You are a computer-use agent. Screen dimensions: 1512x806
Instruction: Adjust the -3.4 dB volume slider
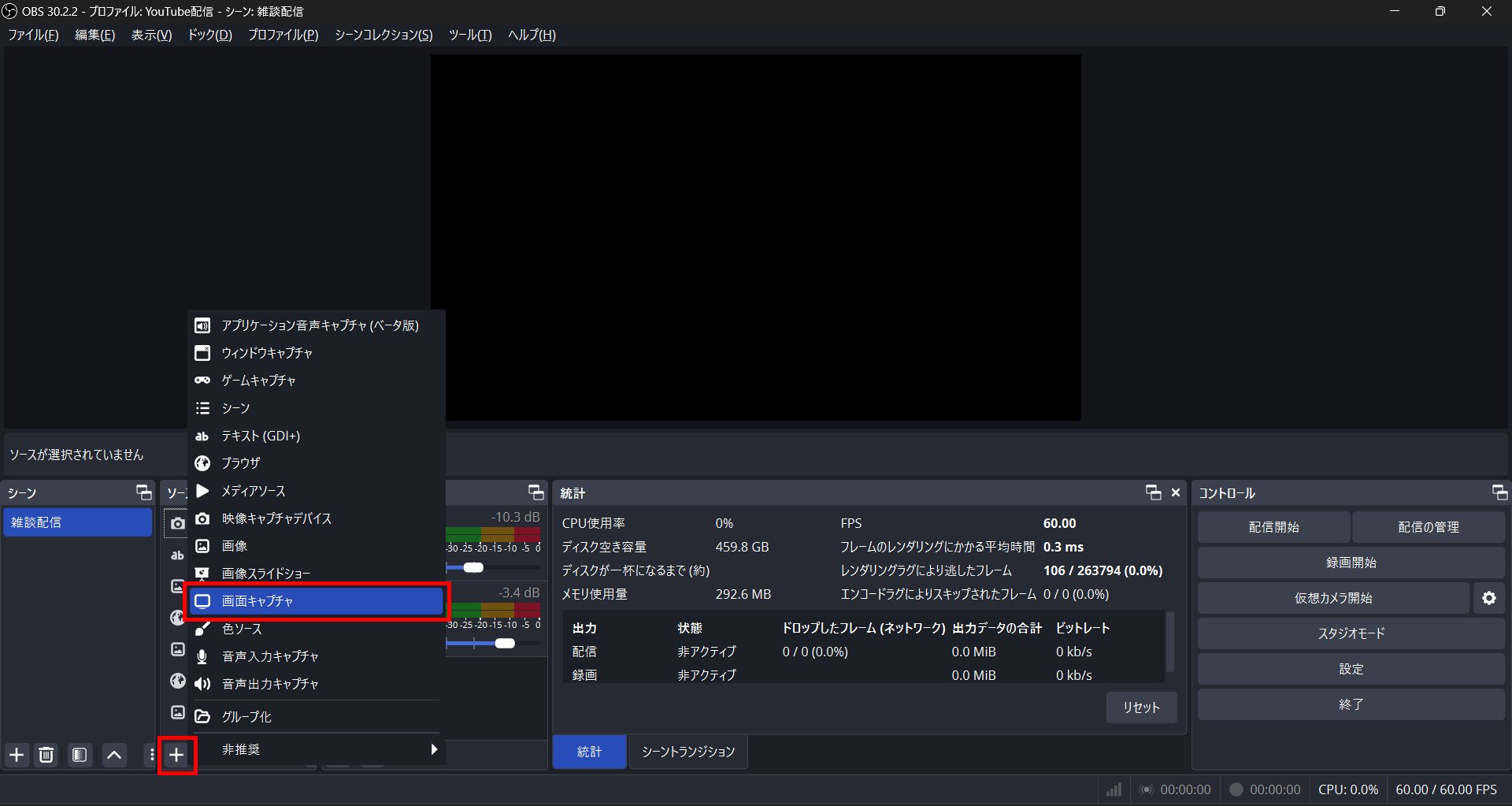tap(505, 644)
